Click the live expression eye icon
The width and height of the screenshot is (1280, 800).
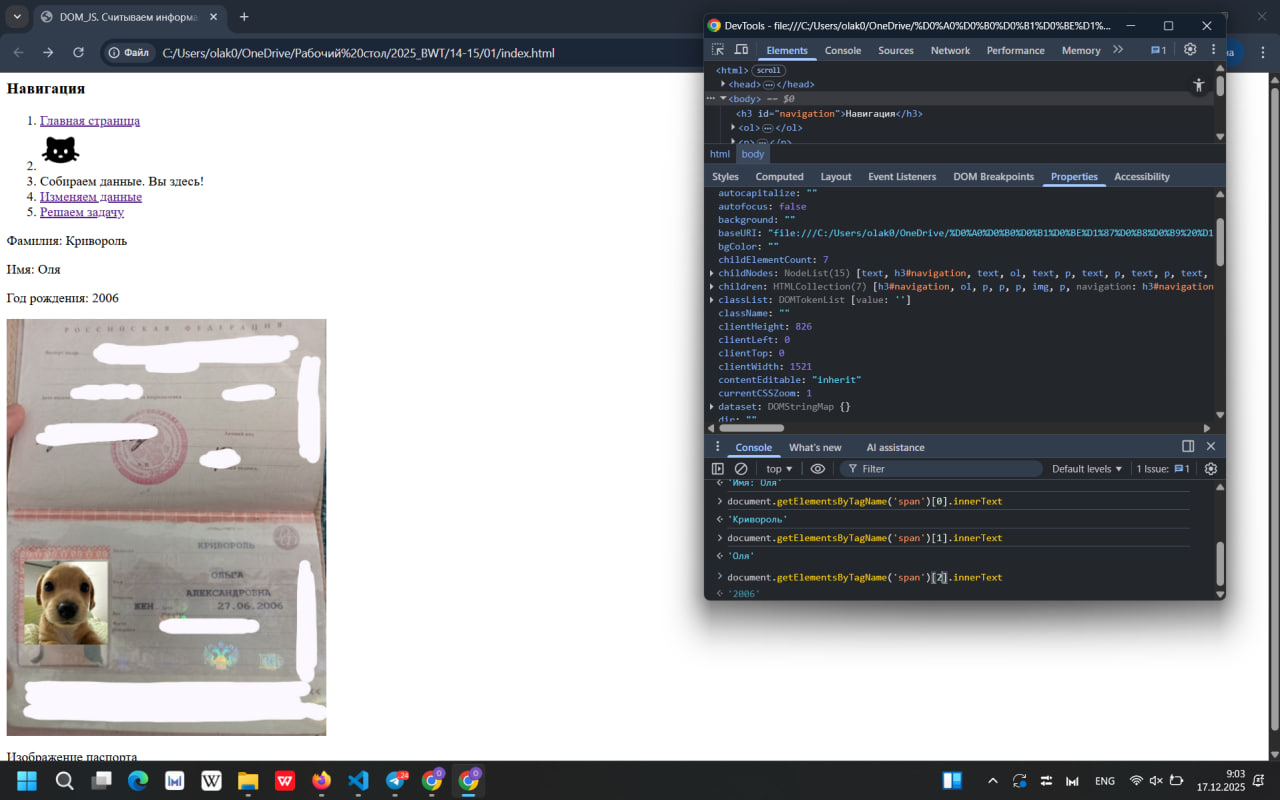pyautogui.click(x=818, y=469)
